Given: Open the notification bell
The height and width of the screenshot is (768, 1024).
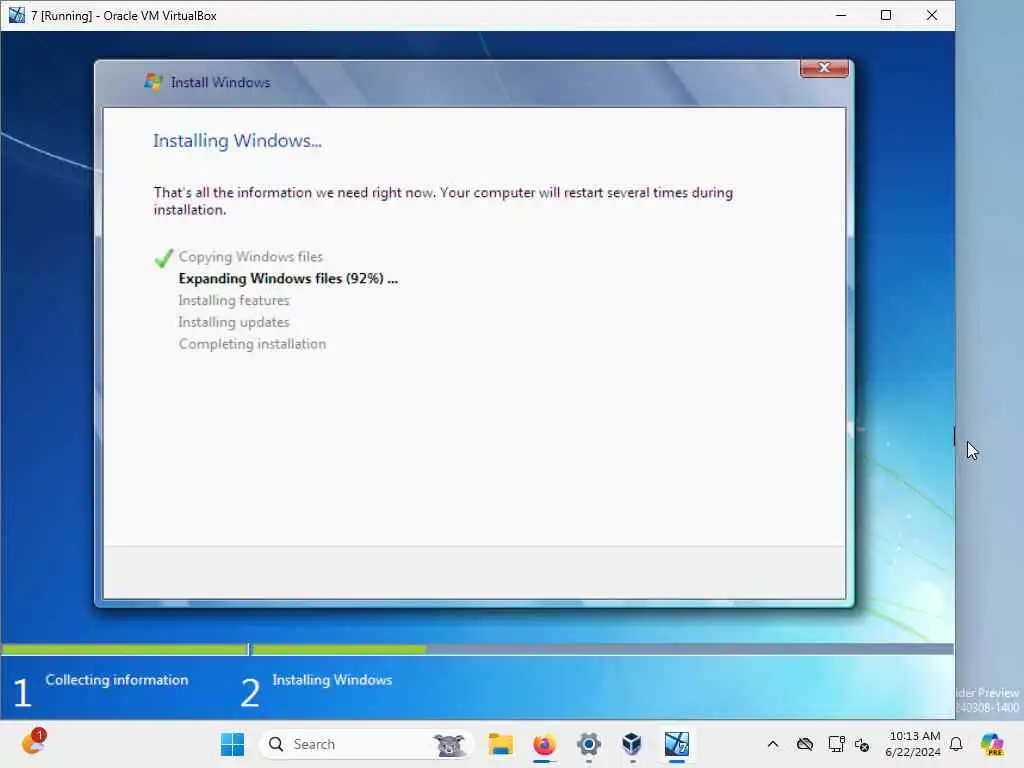Looking at the screenshot, I should (x=956, y=744).
